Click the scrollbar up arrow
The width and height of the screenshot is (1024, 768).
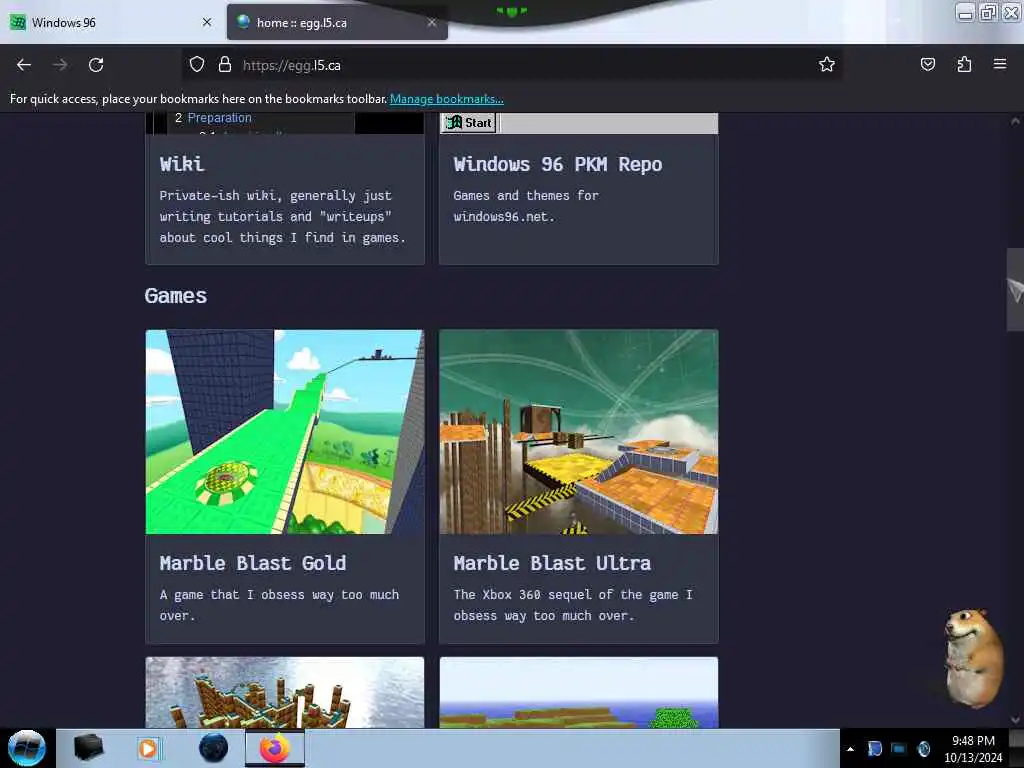click(1015, 121)
